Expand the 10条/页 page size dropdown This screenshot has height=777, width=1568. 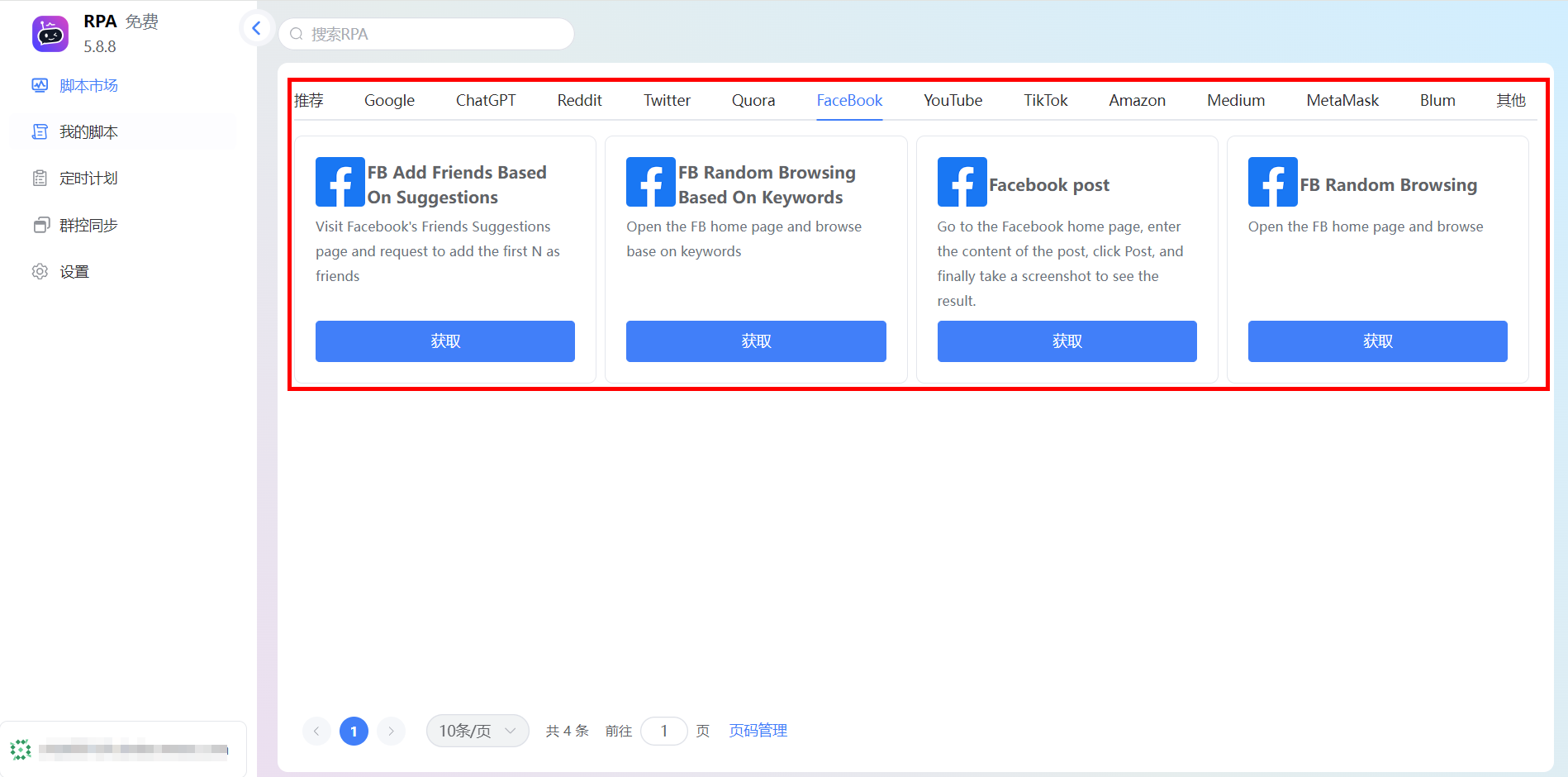click(x=478, y=731)
